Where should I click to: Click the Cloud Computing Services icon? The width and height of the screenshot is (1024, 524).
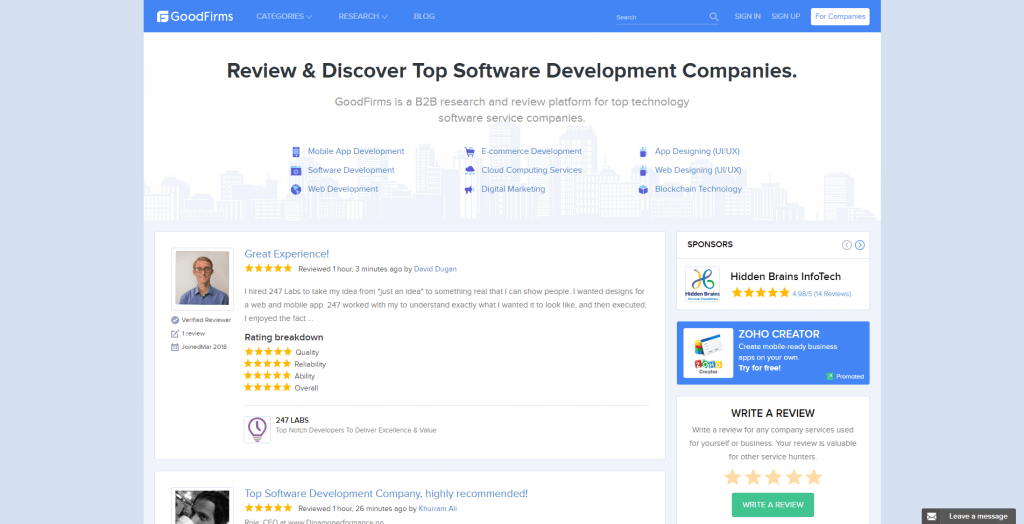[x=470, y=171]
